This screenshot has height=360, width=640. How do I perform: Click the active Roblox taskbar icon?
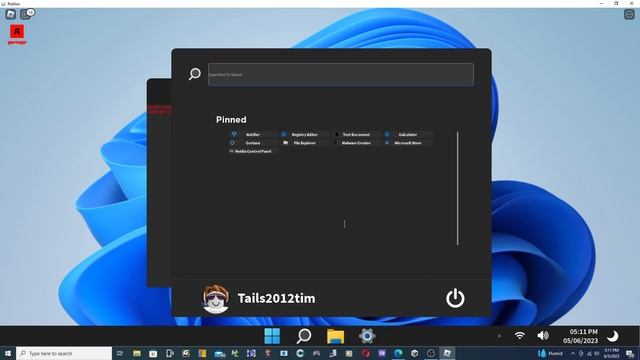coord(447,353)
